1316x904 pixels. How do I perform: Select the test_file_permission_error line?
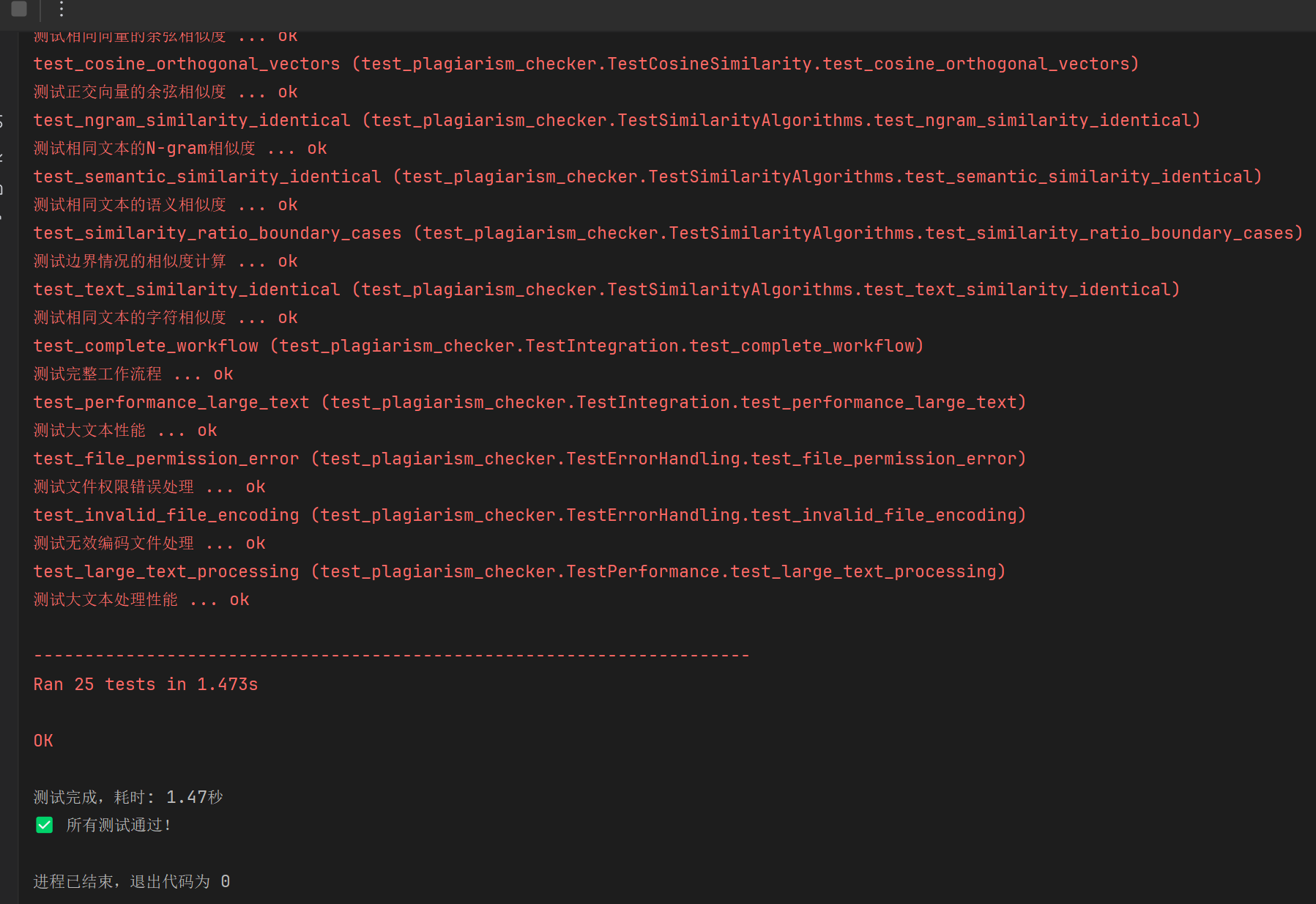click(529, 459)
